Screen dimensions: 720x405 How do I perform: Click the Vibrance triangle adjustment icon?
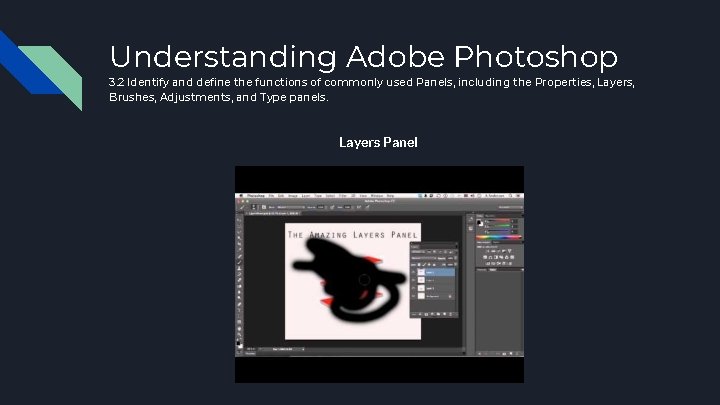pyautogui.click(x=510, y=251)
